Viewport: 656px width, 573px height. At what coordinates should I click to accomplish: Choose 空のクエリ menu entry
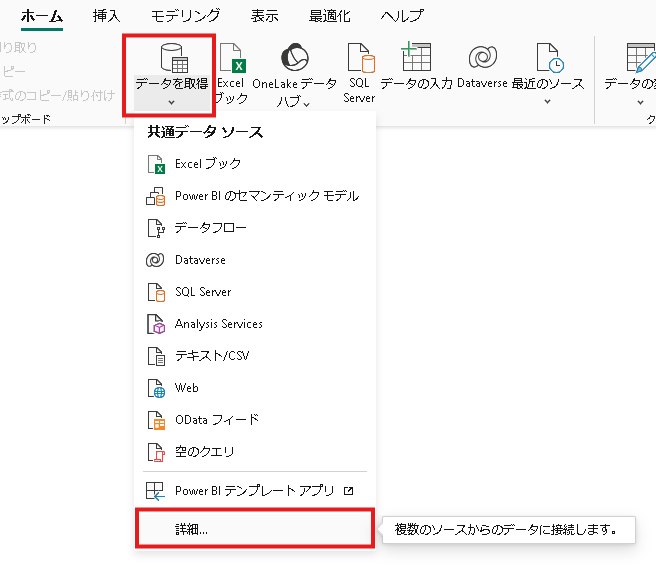254,452
